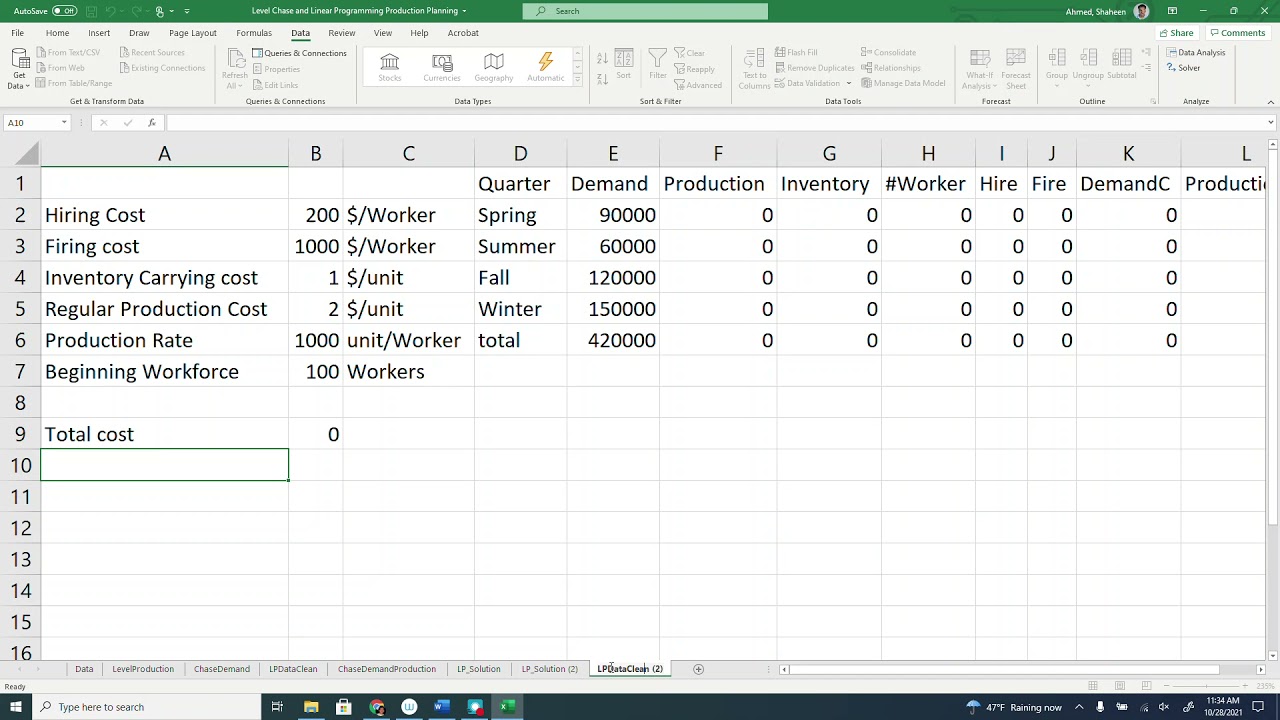Select cell B9 Total cost value
The image size is (1280, 720).
pos(316,434)
